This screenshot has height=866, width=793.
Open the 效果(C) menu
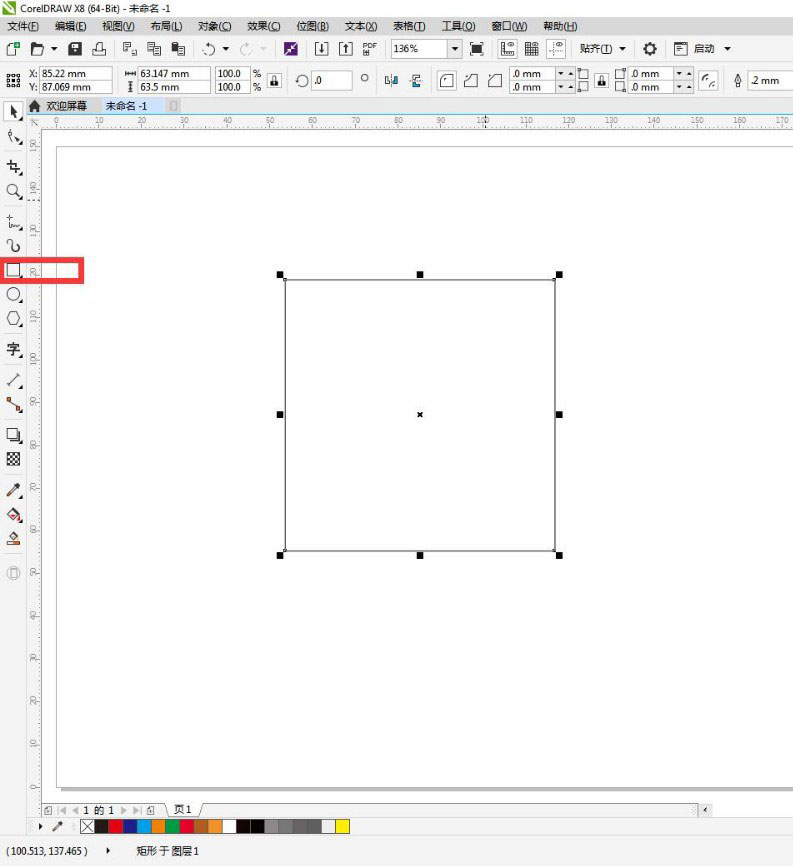coord(263,26)
